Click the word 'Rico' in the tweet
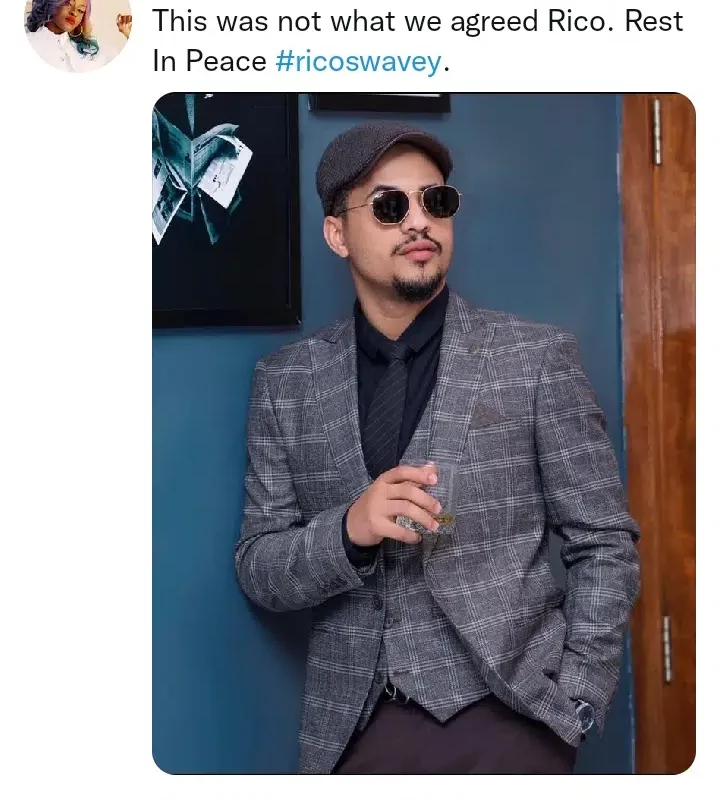 pos(579,21)
